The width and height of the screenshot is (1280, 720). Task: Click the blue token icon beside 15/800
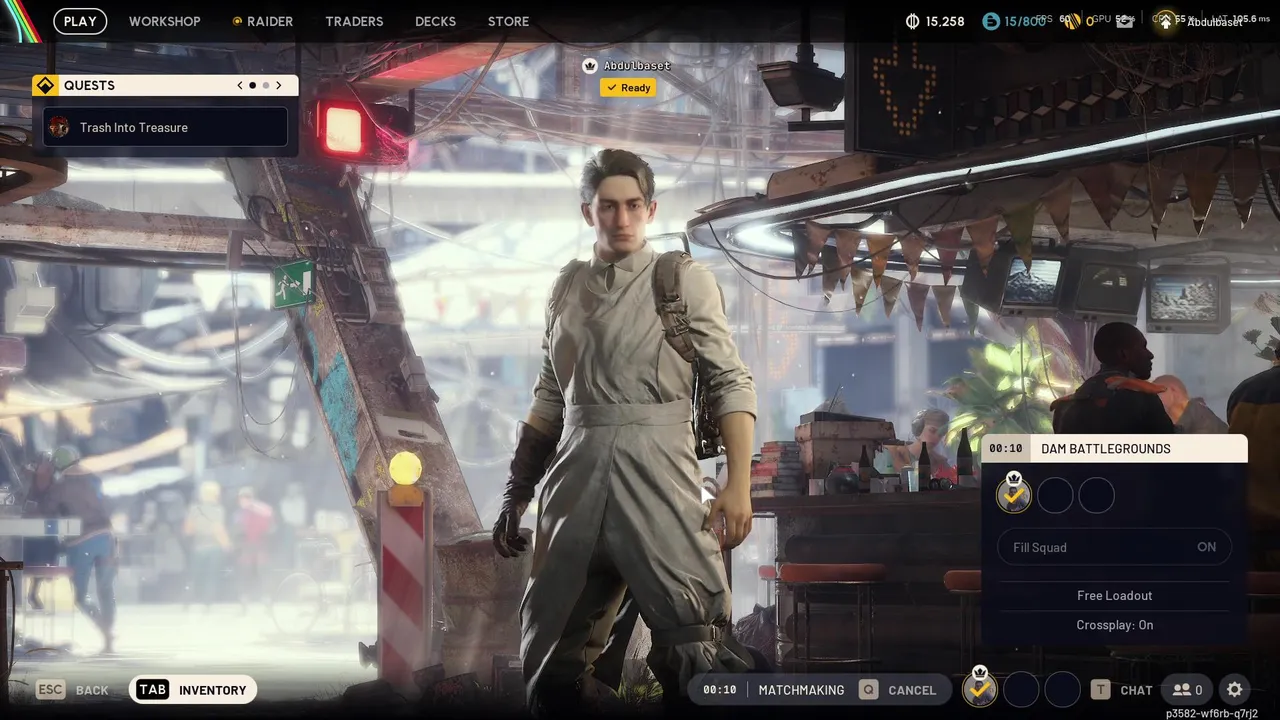[x=990, y=21]
